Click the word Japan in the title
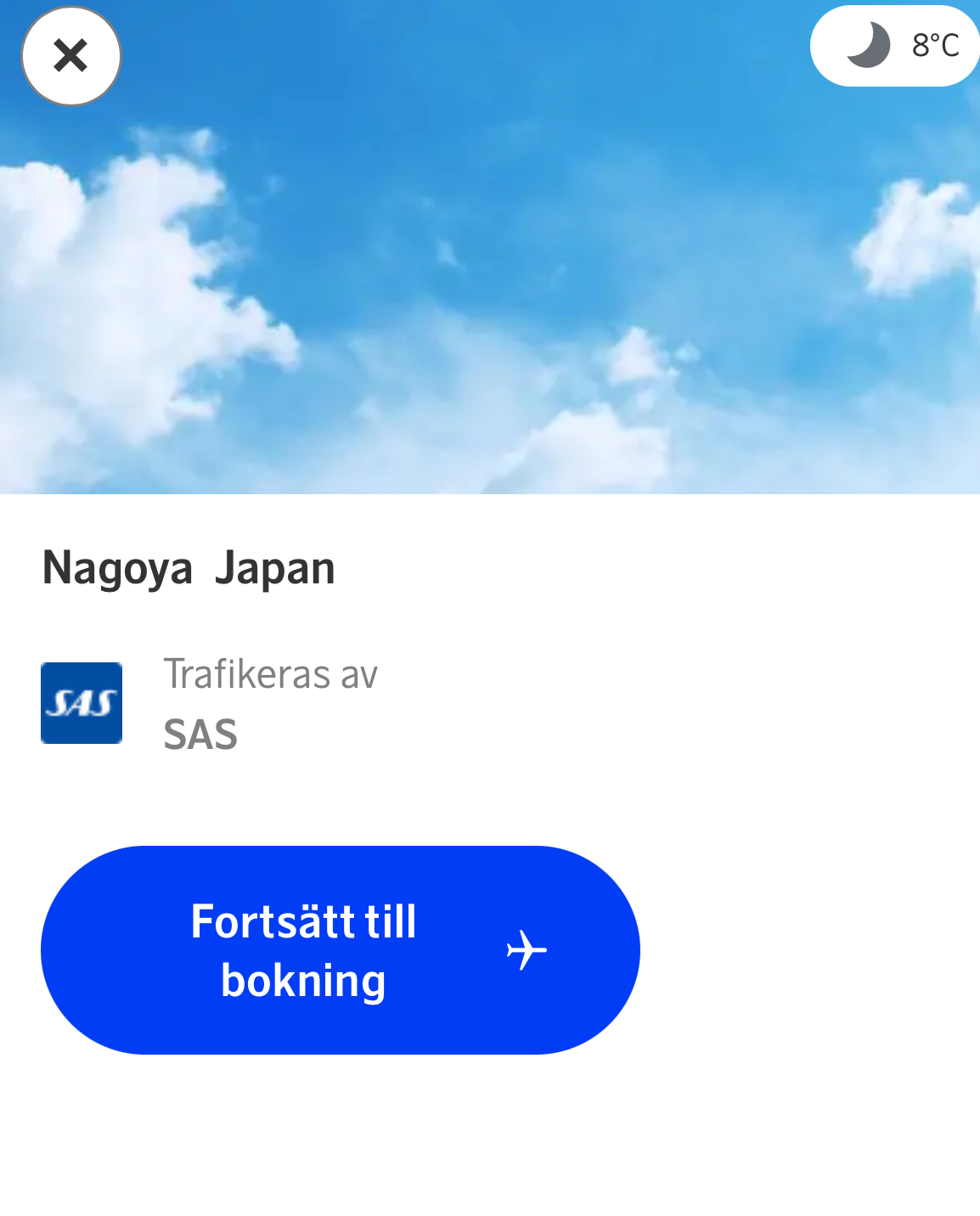Image resolution: width=980 pixels, height=1216 pixels. [x=275, y=568]
